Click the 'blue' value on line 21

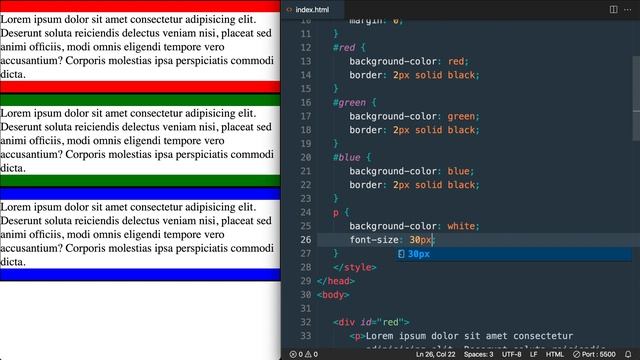coord(458,171)
